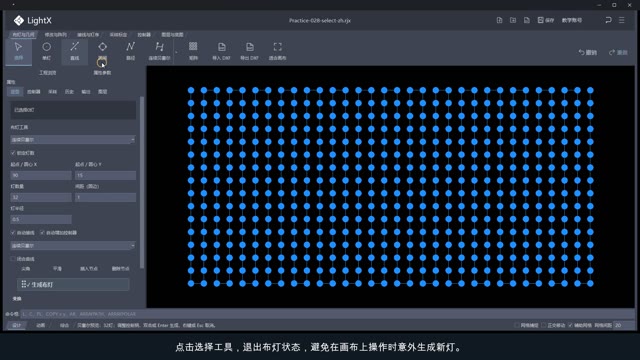Image resolution: width=640 pixels, height=360 pixels.
Task: Click the save-as document icon
Action: [527, 20]
